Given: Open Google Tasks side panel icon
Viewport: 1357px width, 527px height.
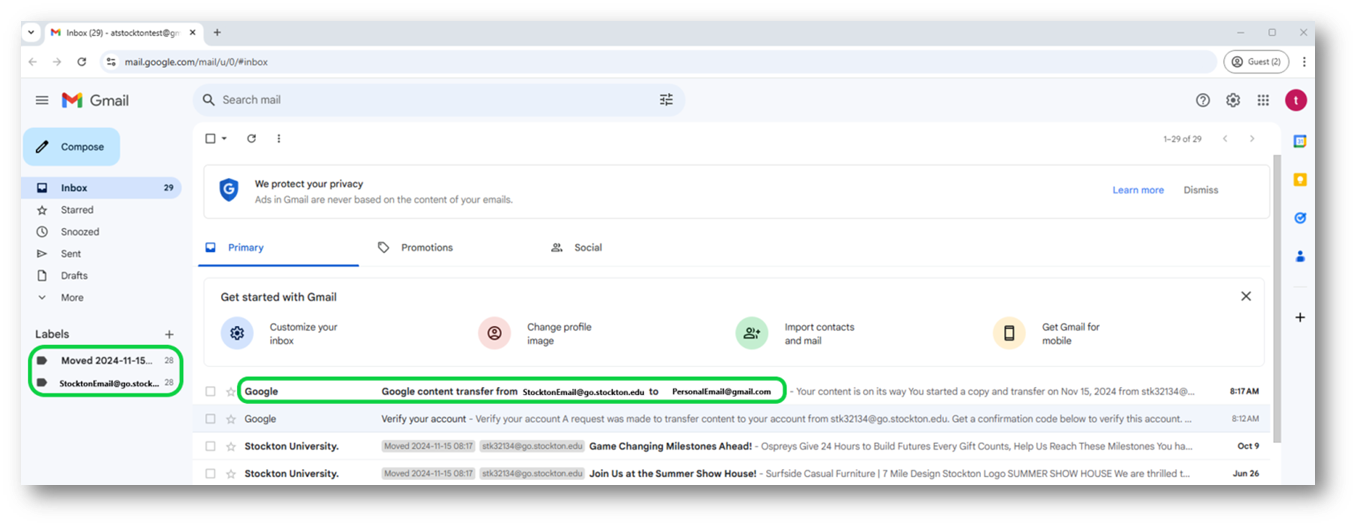Looking at the screenshot, I should [x=1300, y=218].
